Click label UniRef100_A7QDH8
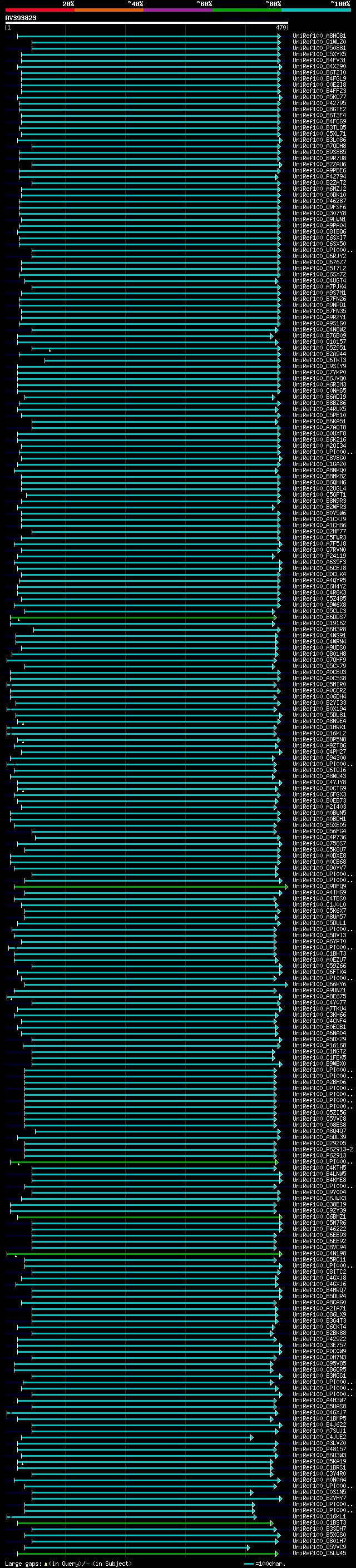The image size is (356, 1568). click(x=319, y=146)
